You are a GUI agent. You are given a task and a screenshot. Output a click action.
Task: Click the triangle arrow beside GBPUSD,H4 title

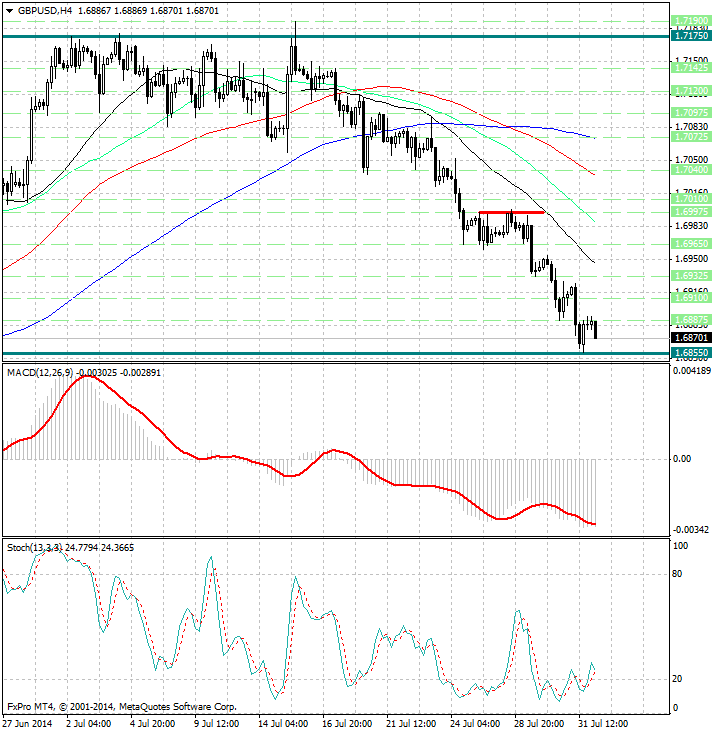coord(9,11)
